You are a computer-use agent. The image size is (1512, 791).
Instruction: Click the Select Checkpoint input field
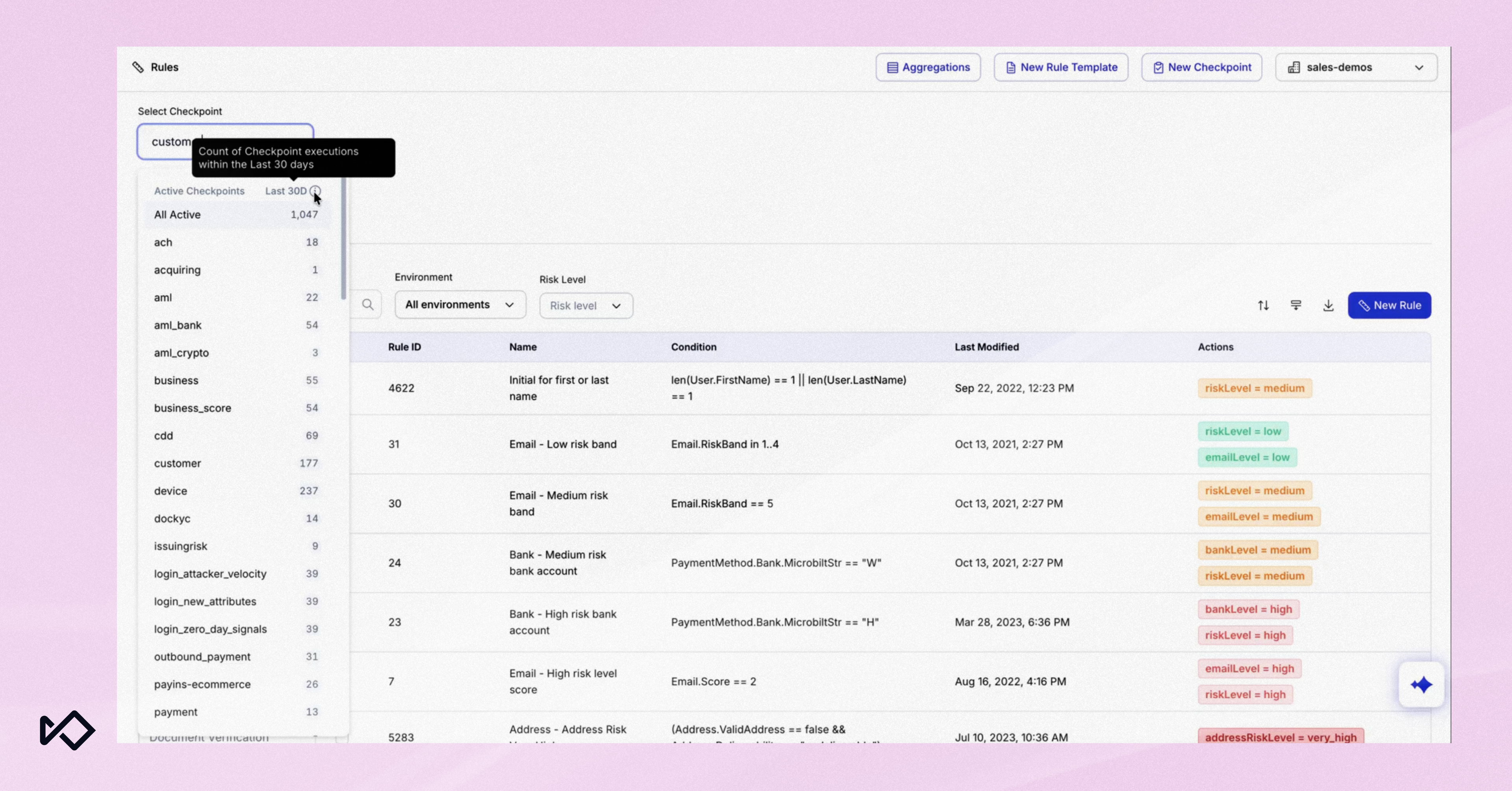point(225,141)
